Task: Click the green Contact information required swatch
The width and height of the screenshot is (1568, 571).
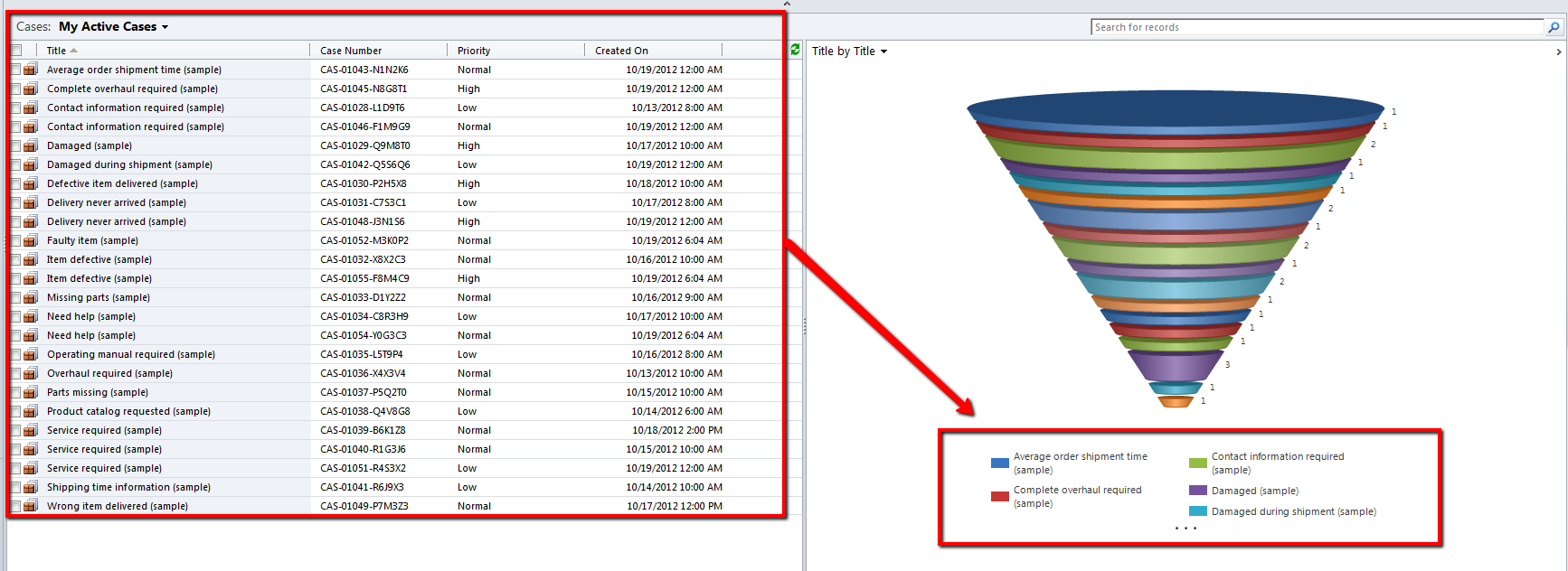Action: point(1197,463)
